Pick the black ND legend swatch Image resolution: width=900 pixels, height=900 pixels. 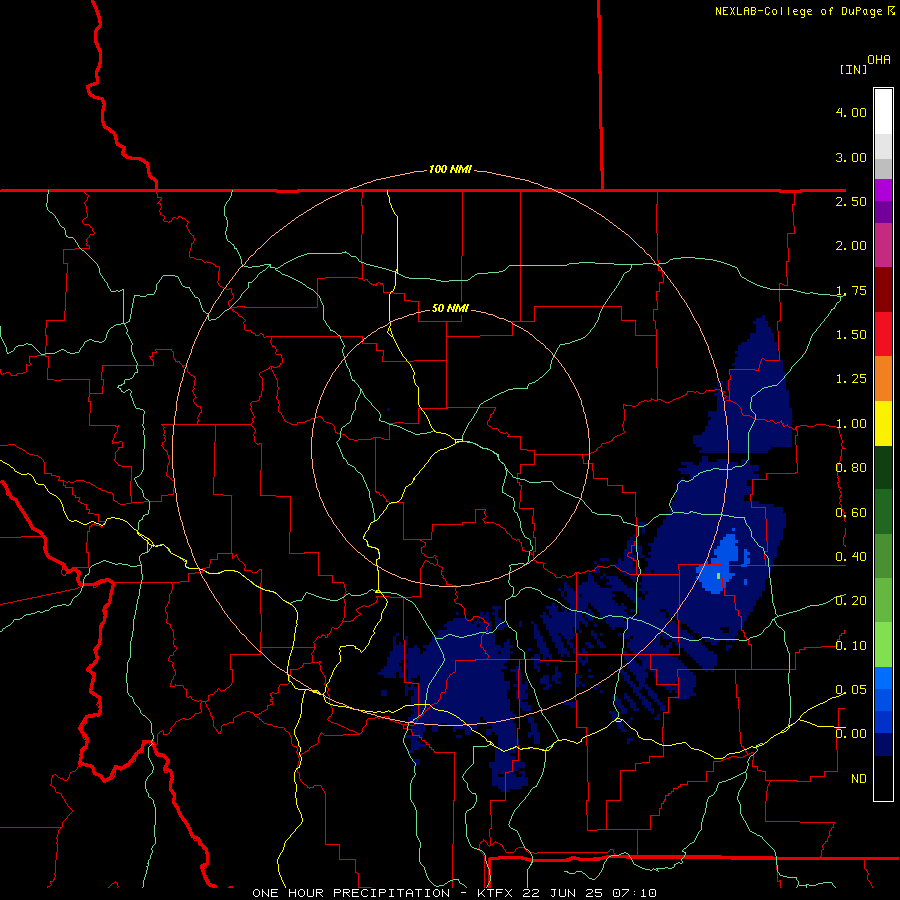883,778
